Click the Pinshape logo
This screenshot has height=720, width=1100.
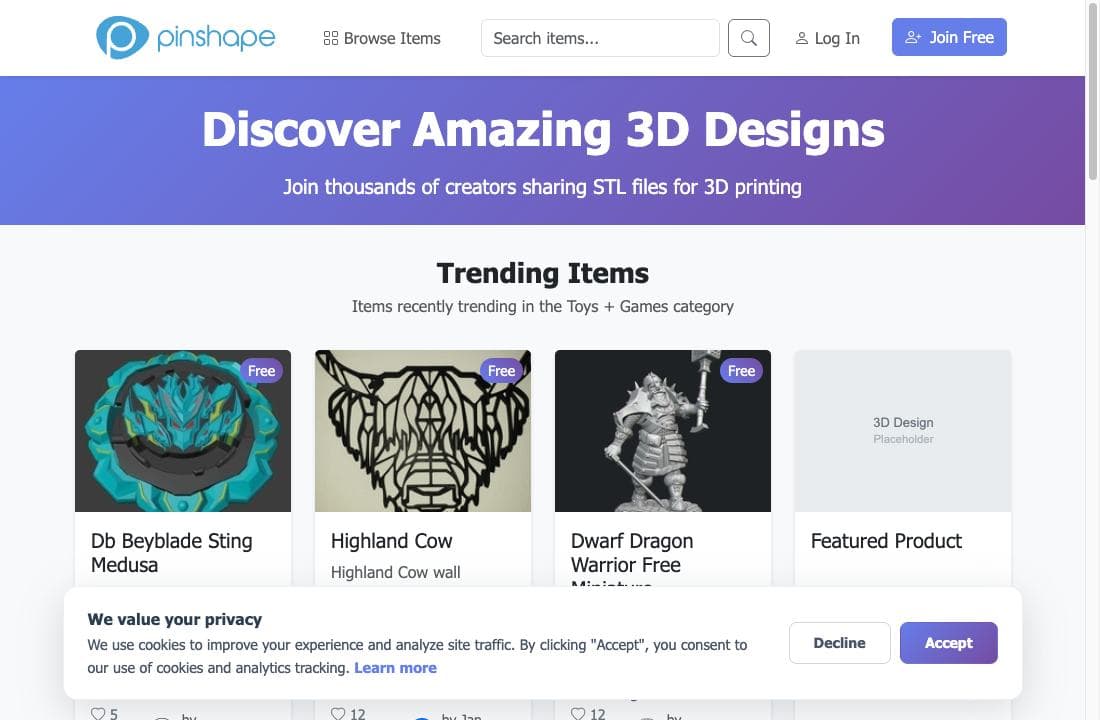[x=186, y=37]
